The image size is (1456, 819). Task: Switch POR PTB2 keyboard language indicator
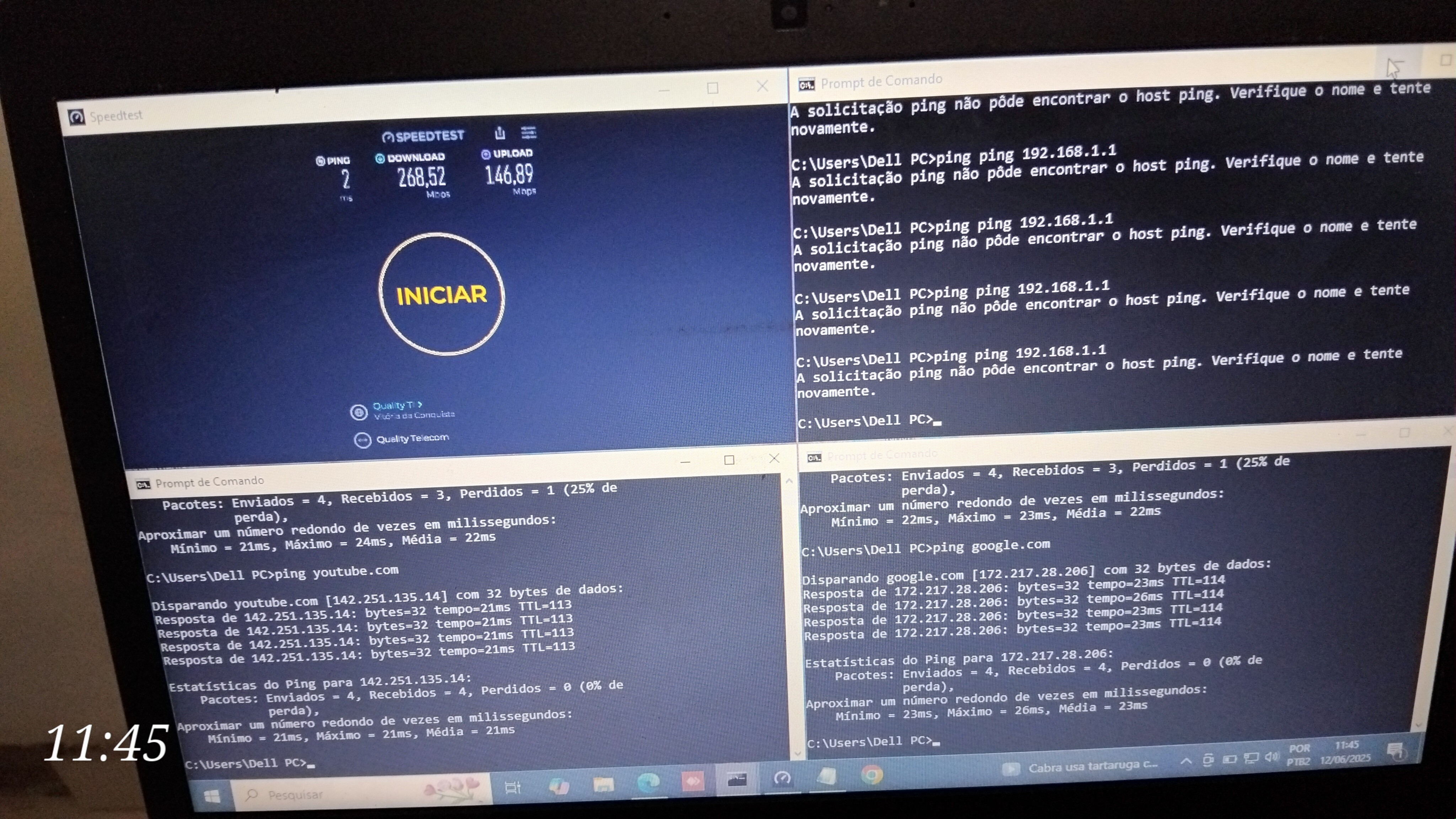(x=1299, y=755)
